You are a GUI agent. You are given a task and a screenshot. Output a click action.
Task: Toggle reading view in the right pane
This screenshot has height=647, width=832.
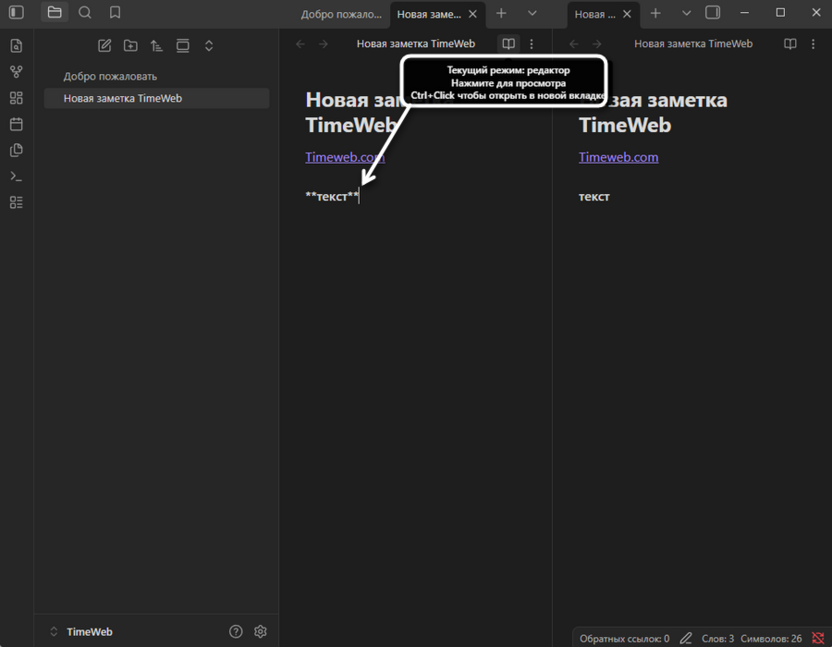pos(790,44)
